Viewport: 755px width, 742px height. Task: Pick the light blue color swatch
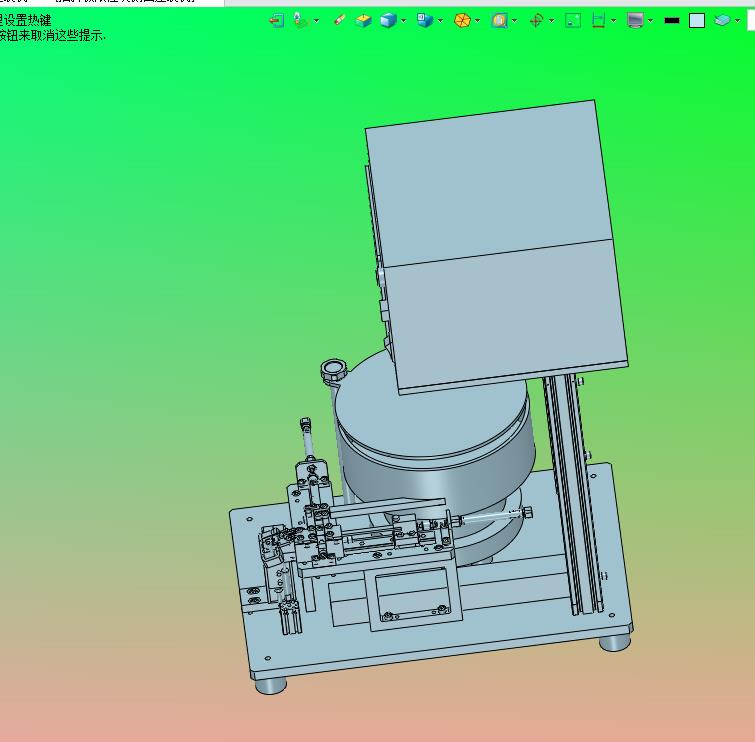pyautogui.click(x=697, y=21)
